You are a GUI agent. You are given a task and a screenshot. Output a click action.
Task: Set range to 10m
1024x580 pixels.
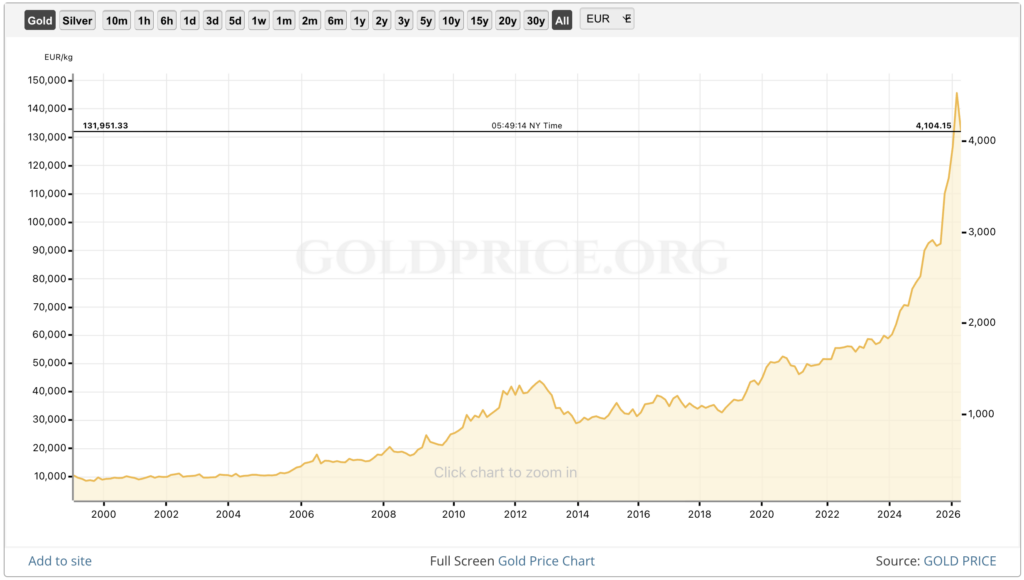(116, 20)
